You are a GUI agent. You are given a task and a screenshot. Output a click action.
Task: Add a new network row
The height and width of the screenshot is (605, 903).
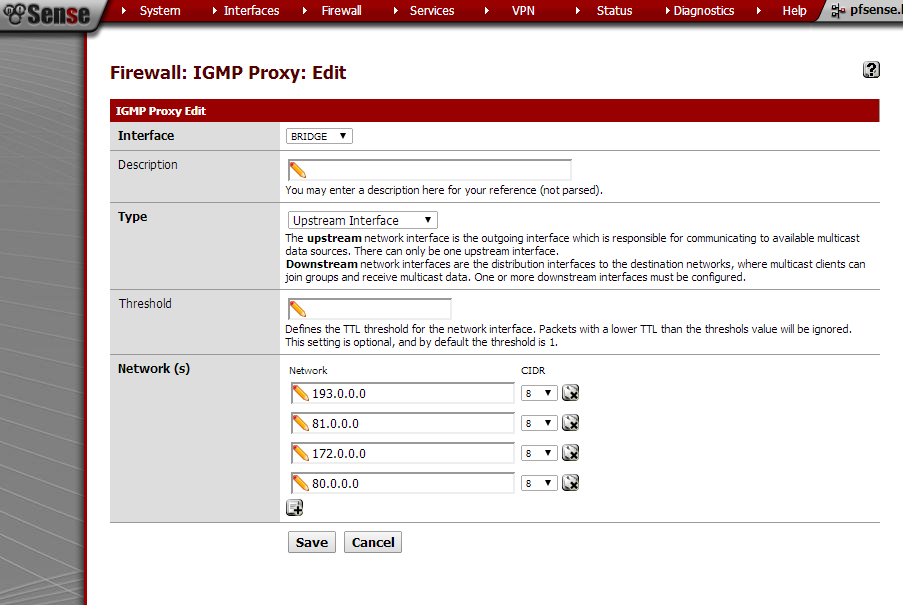click(294, 508)
